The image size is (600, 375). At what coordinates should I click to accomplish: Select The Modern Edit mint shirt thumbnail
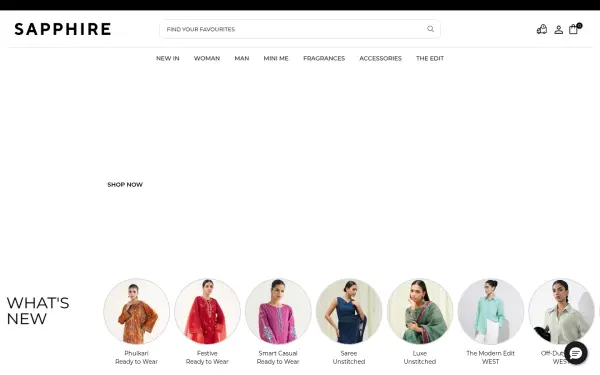(x=491, y=311)
